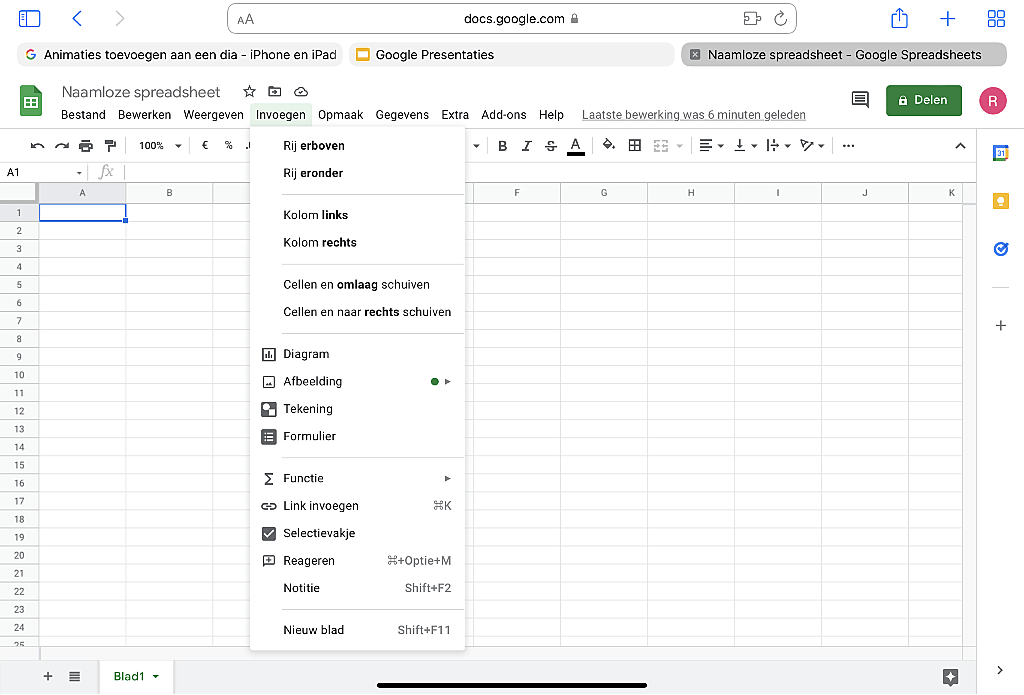This screenshot has width=1024, height=695.
Task: Add a new sheet with the plus button
Action: click(48, 676)
